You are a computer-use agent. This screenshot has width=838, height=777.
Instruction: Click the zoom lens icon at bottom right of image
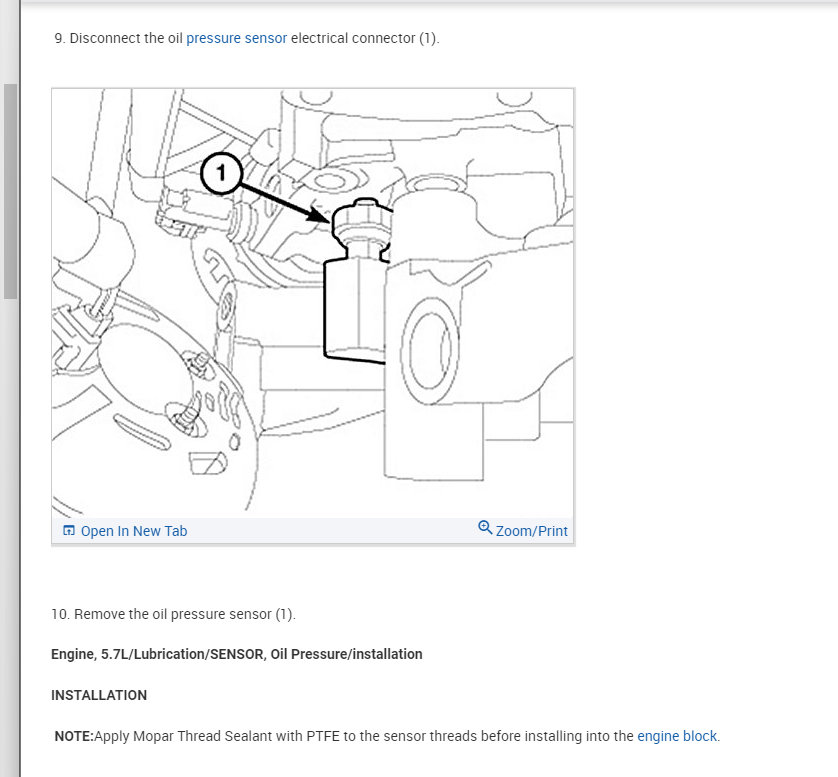(x=486, y=528)
